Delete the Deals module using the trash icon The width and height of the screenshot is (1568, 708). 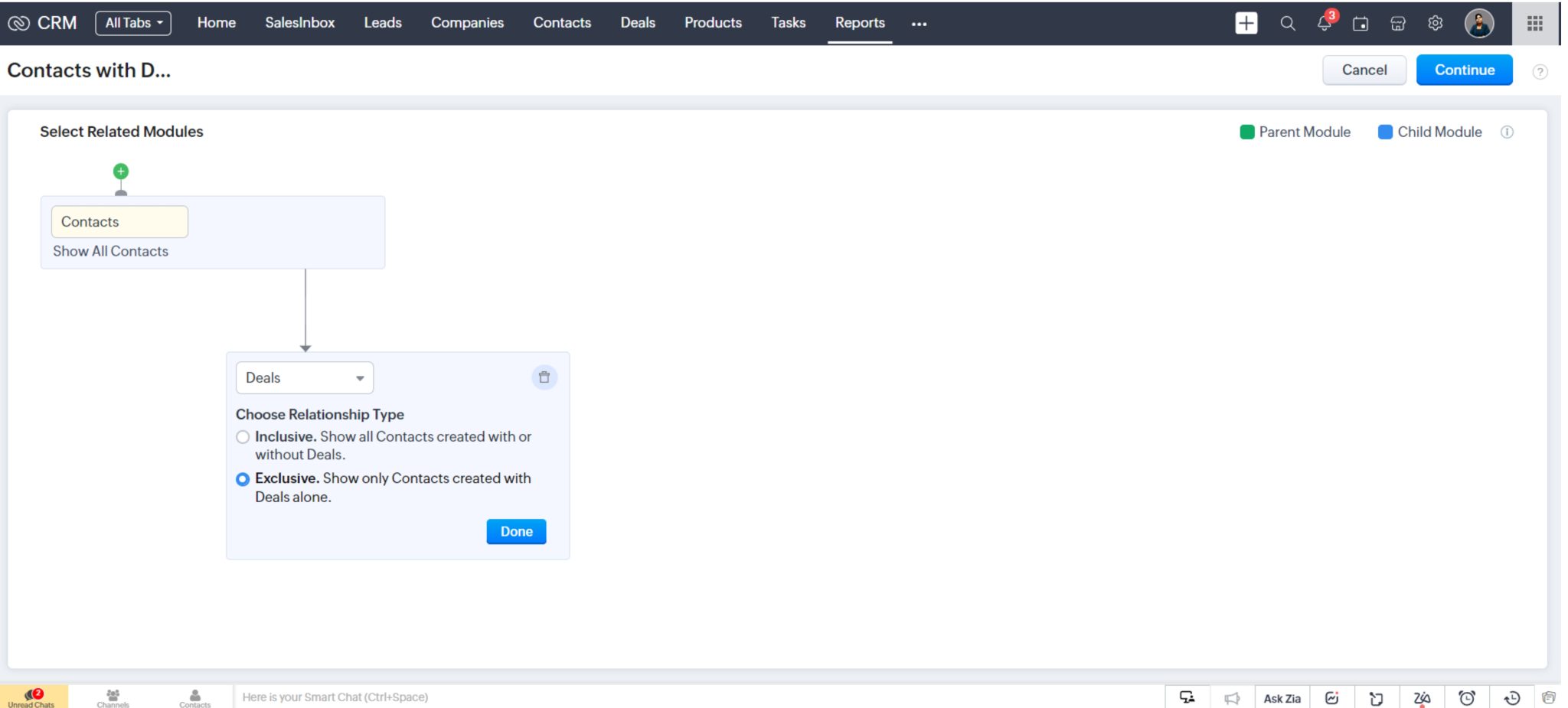coord(544,377)
